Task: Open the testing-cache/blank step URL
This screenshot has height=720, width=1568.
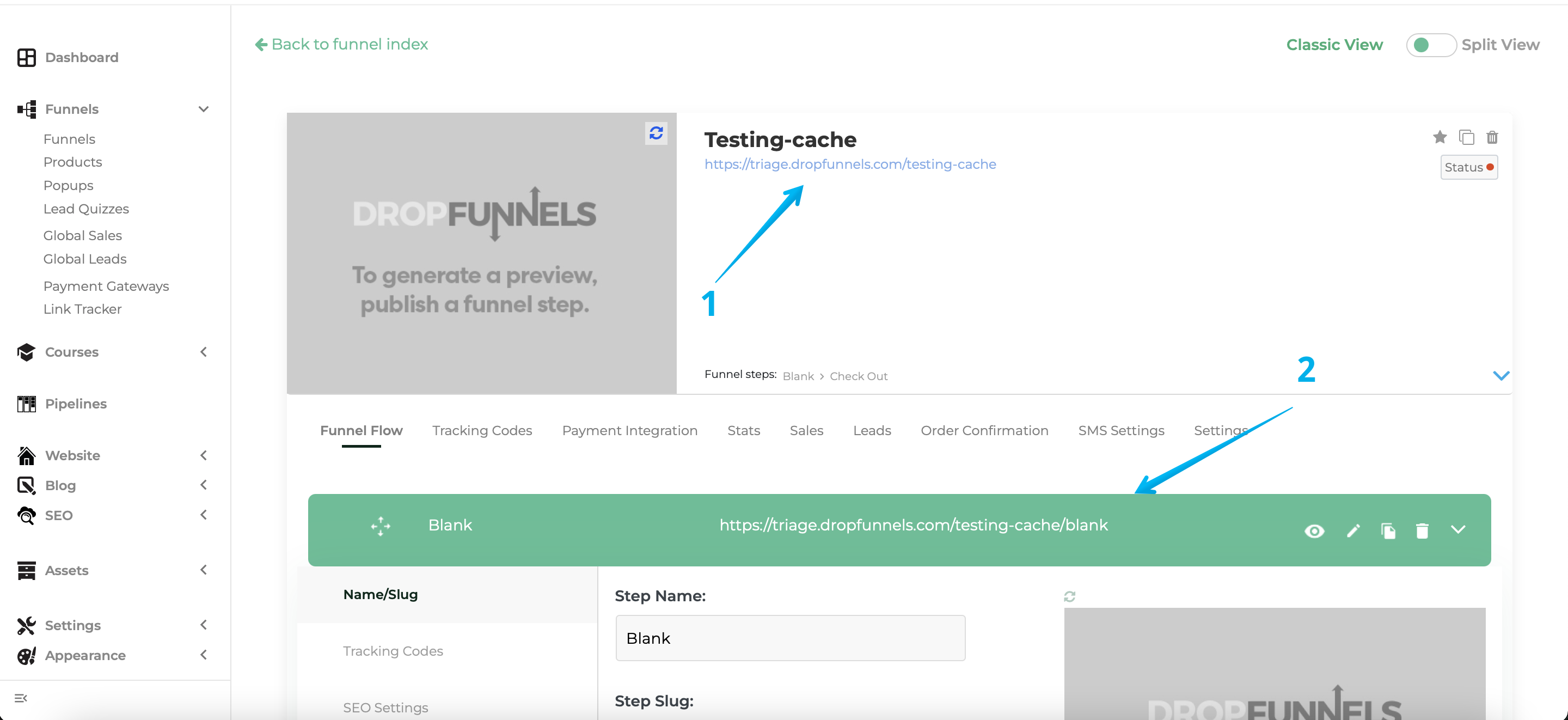Action: tap(913, 525)
